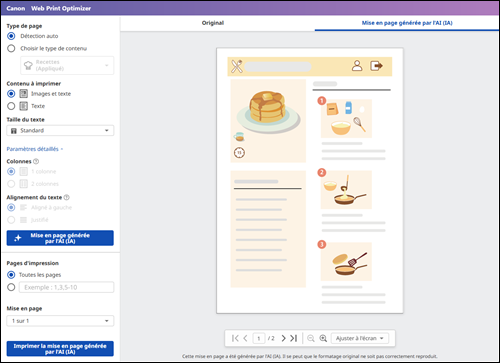The width and height of the screenshot is (500, 363).
Task: Select Toutes les pages radio button
Action: click(11, 275)
